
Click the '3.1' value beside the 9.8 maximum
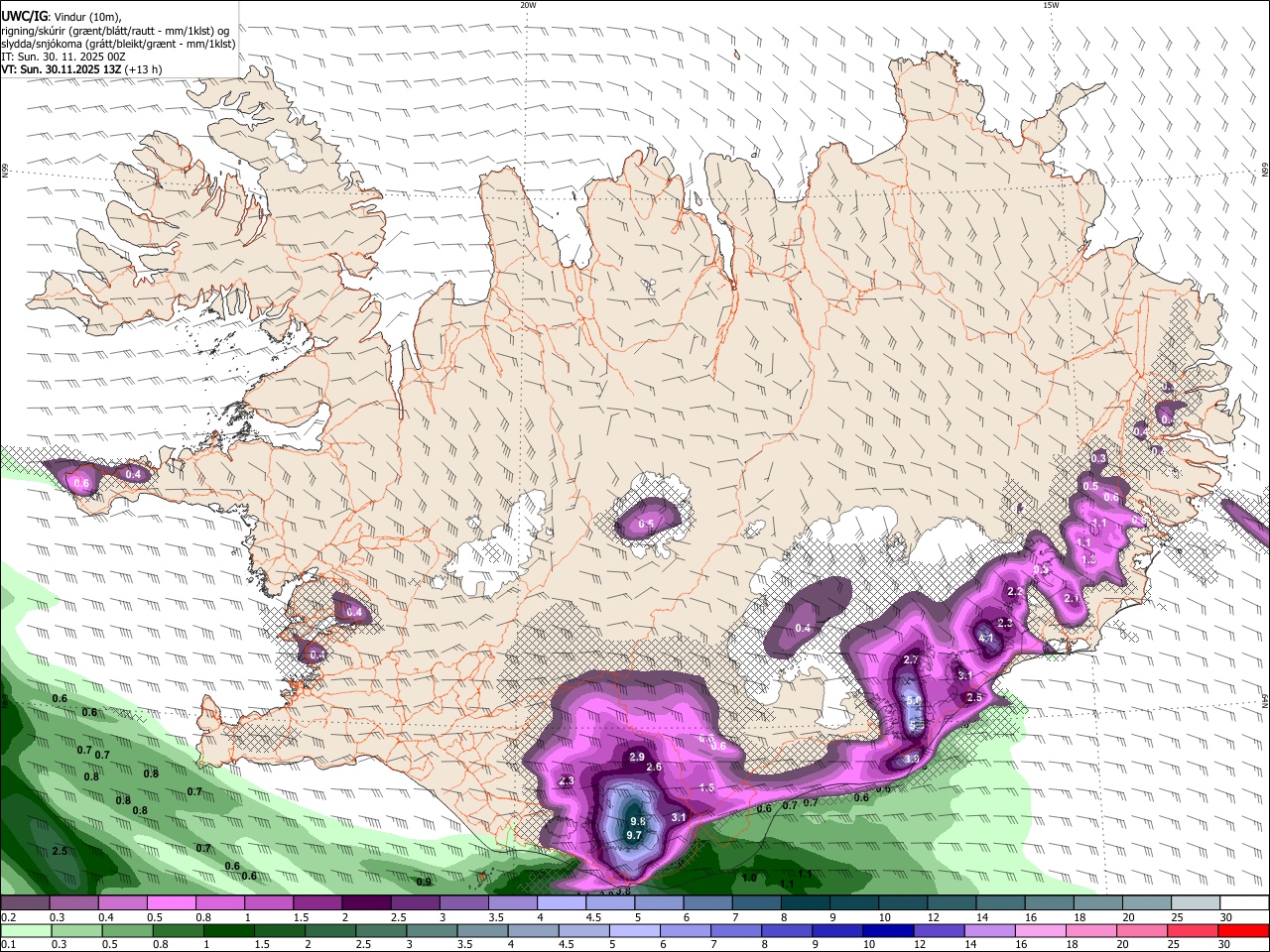click(x=680, y=817)
